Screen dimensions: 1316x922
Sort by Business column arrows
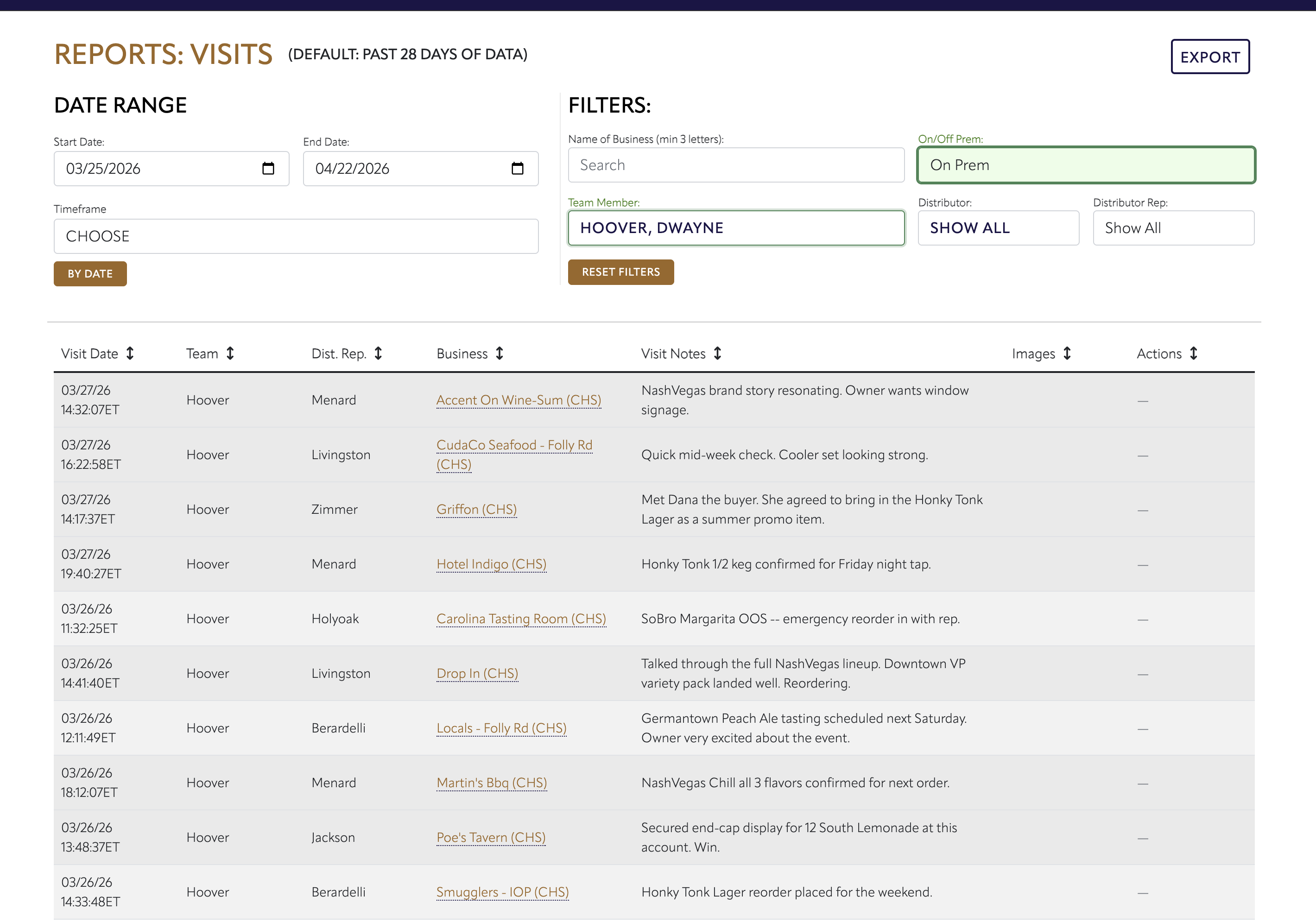pos(499,354)
